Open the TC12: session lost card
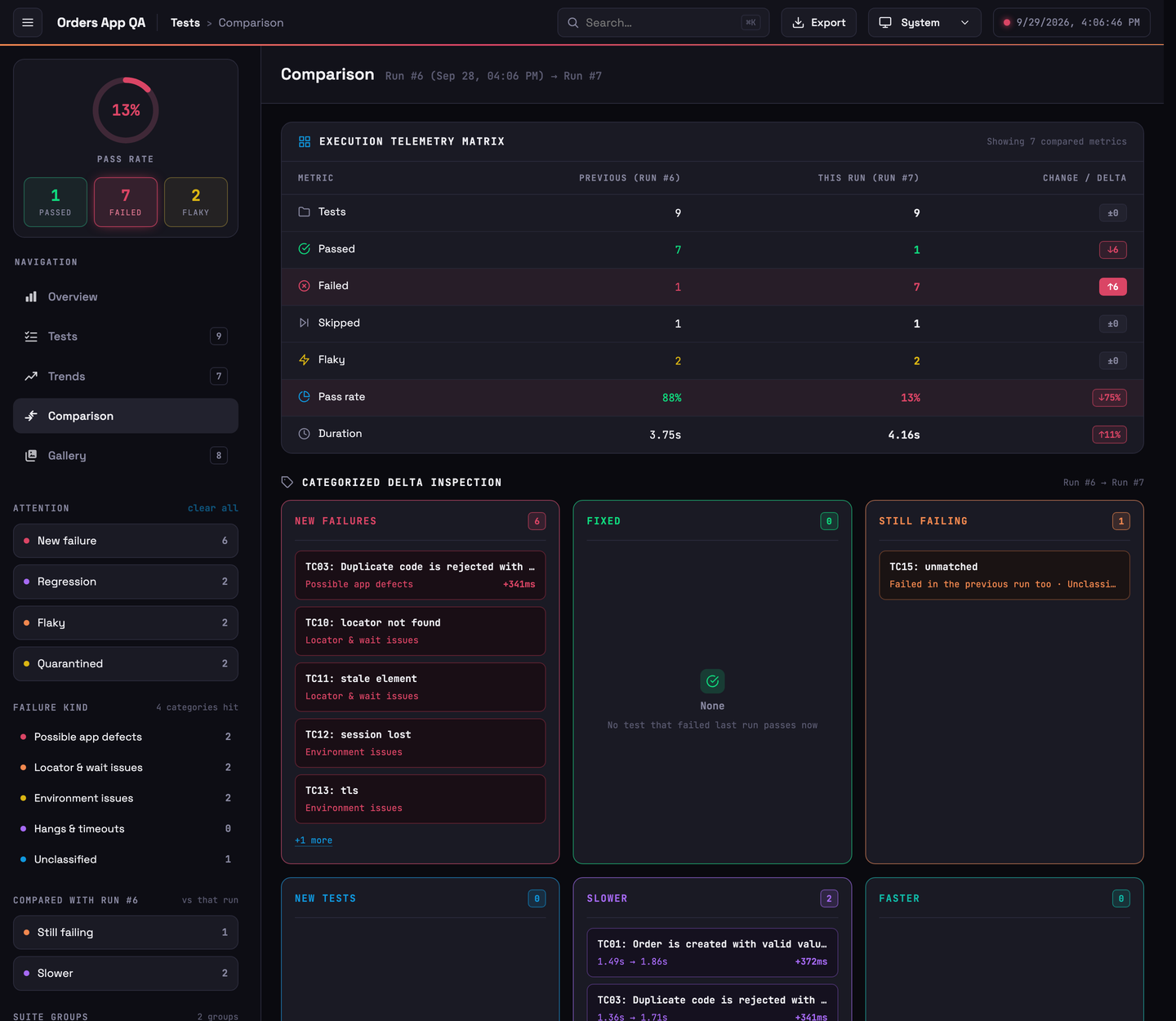 click(420, 743)
